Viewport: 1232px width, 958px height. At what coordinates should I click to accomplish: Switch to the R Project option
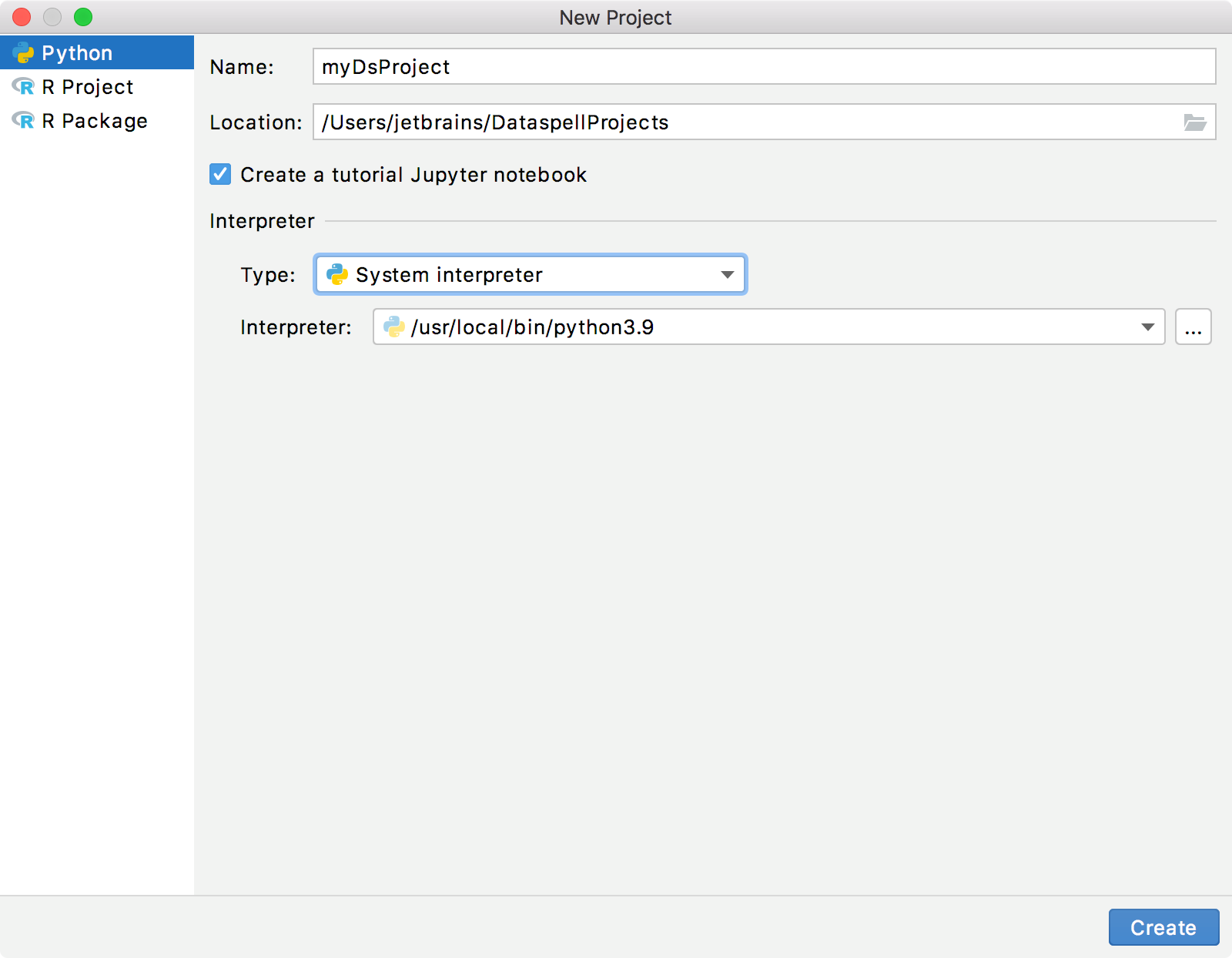tap(86, 87)
